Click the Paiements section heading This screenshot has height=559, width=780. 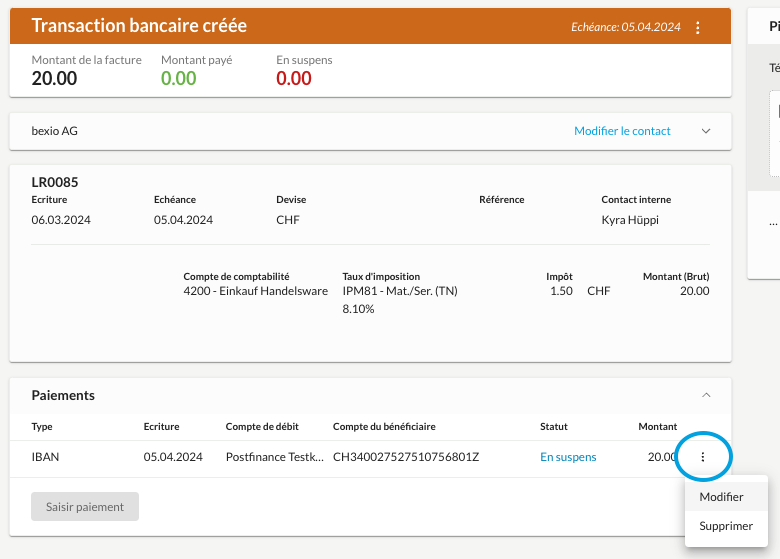coord(63,395)
